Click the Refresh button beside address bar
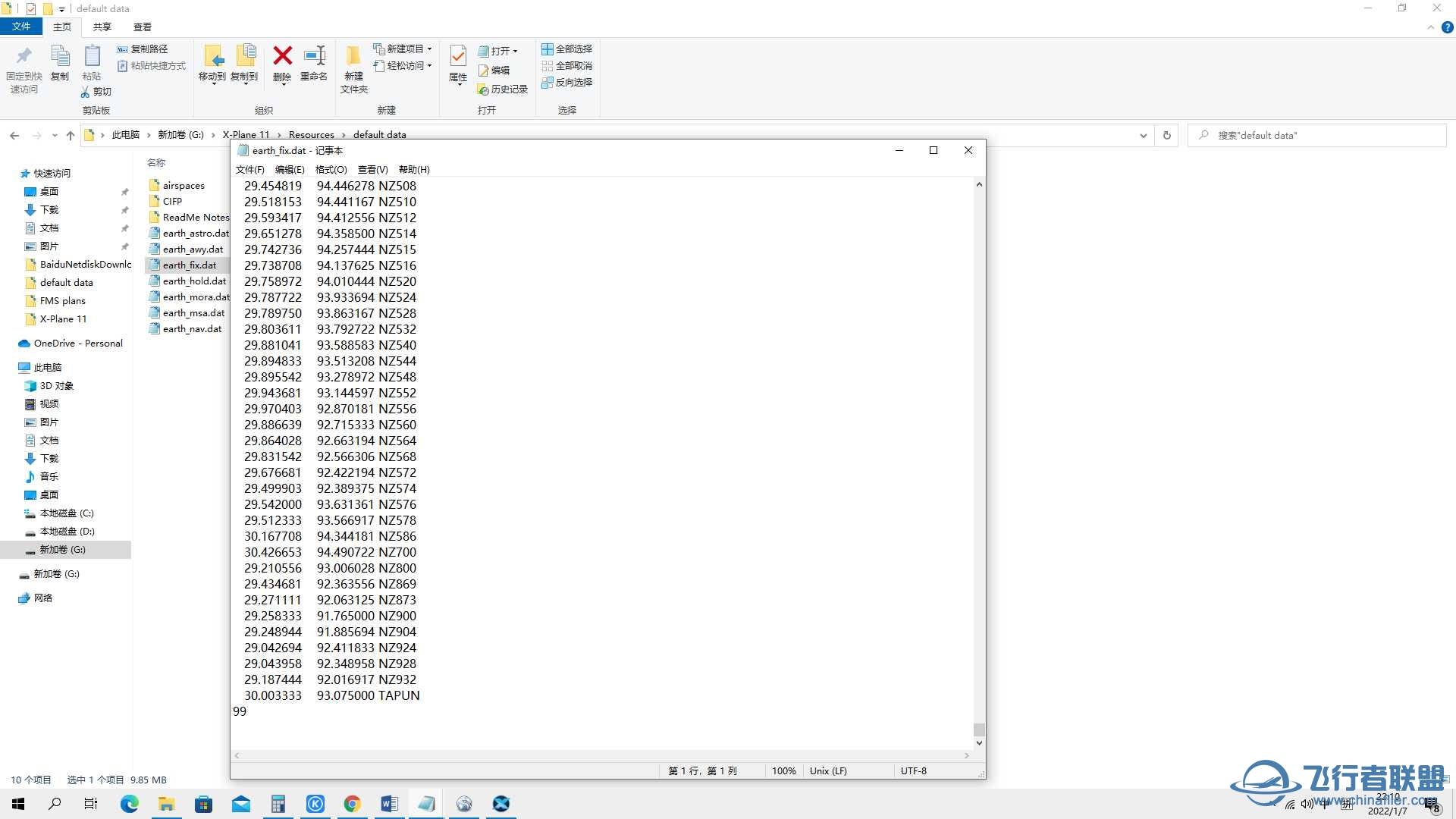This screenshot has height=819, width=1456. (1167, 136)
